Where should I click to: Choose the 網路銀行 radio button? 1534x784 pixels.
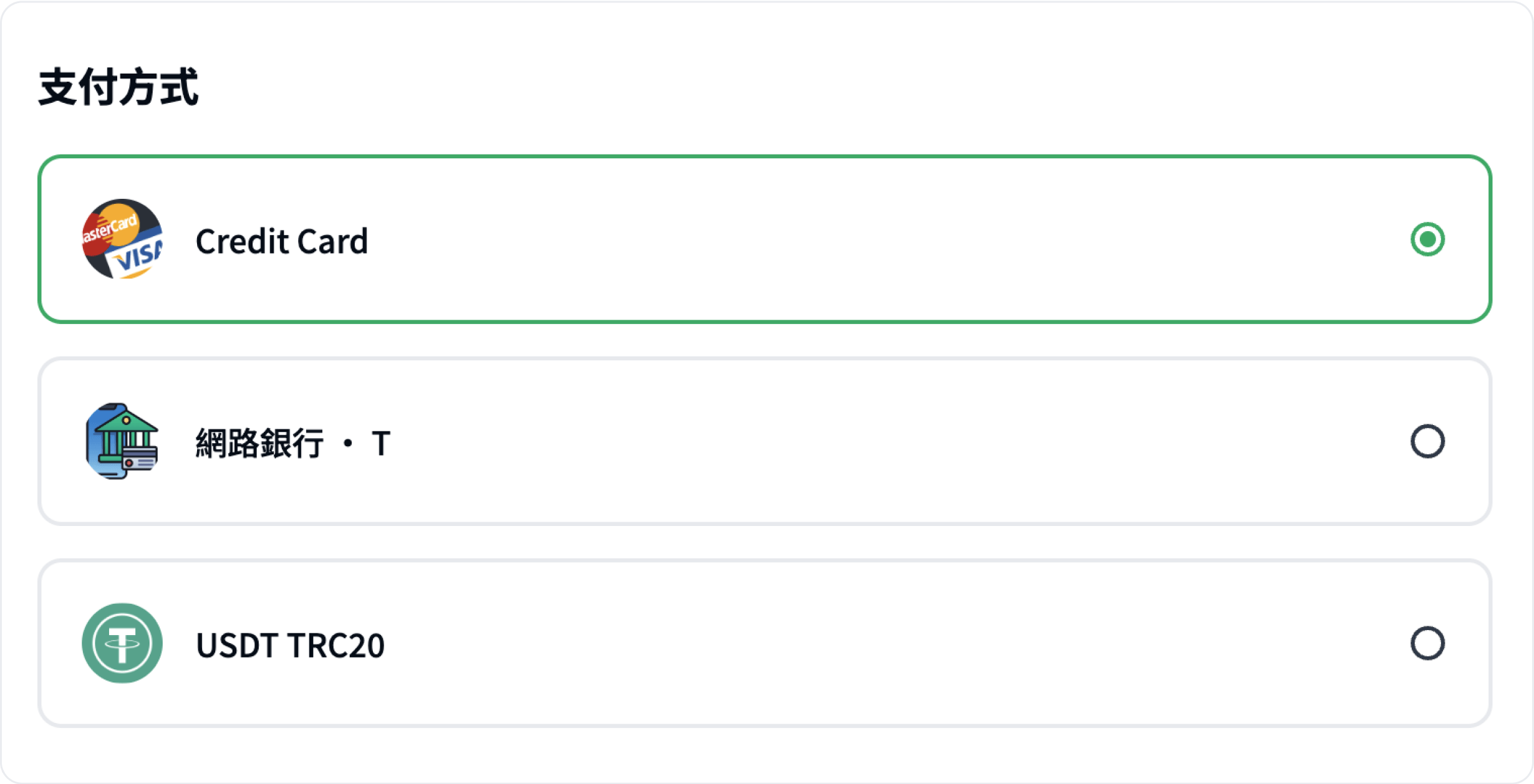pos(1427,441)
